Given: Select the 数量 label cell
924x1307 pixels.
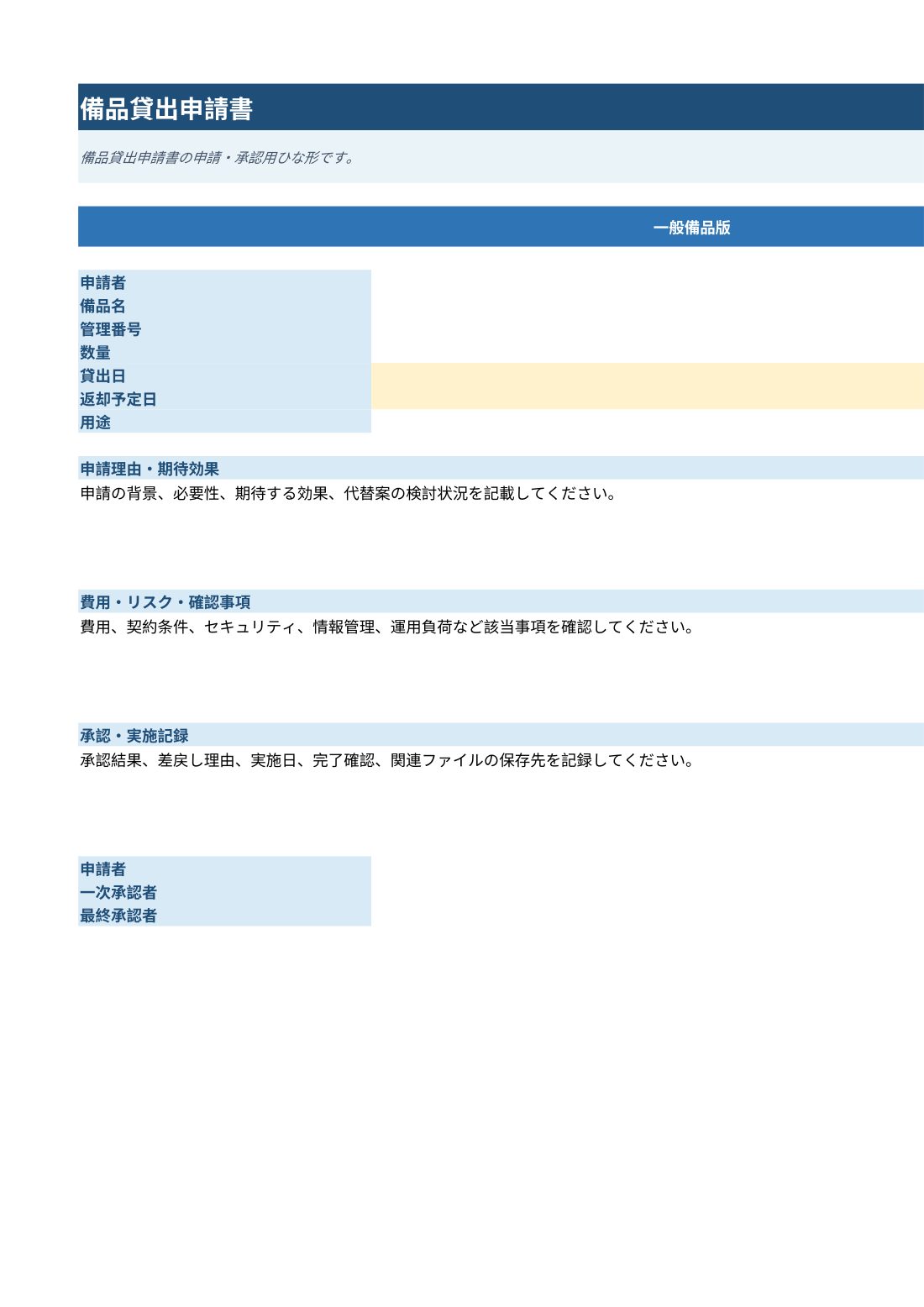Looking at the screenshot, I should click(224, 352).
